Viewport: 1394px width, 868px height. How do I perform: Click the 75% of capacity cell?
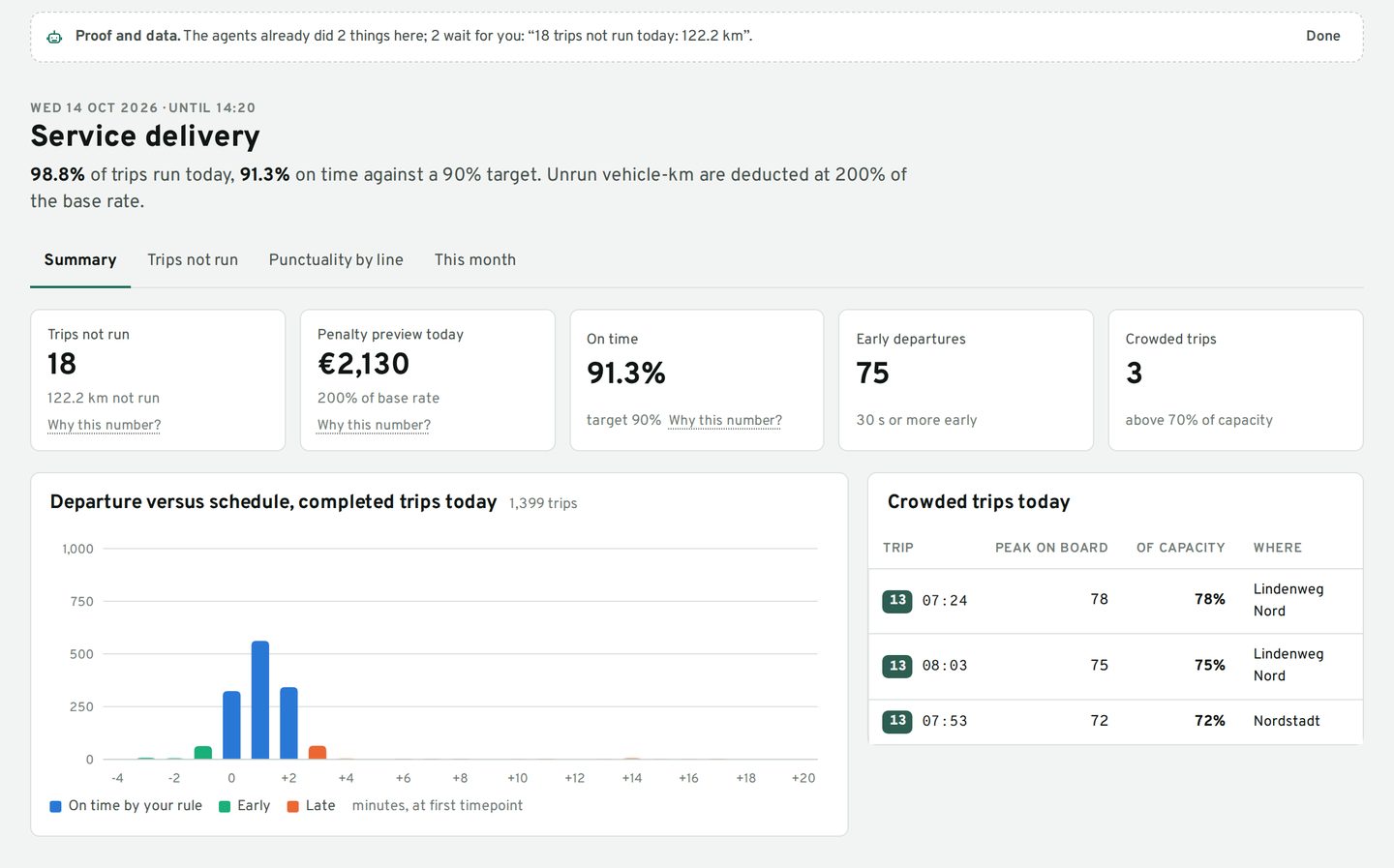click(1210, 666)
